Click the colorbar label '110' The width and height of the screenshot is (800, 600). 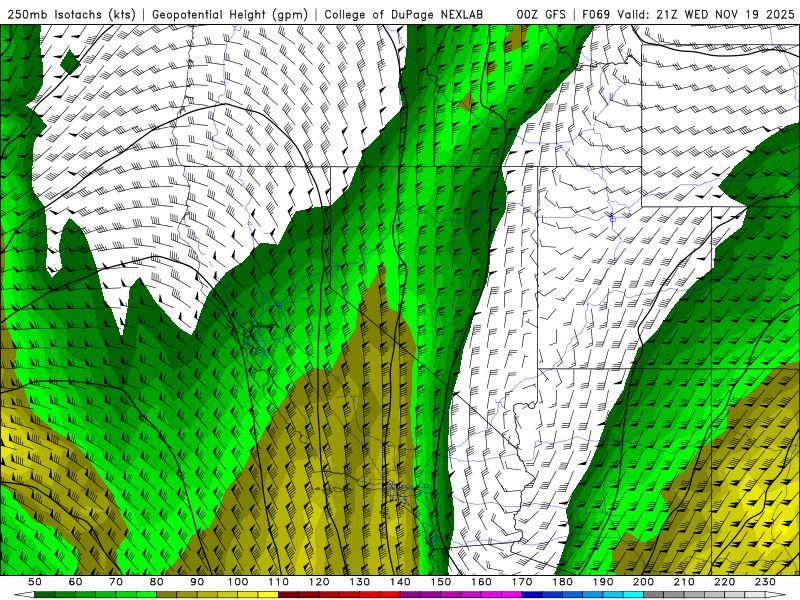pos(279,582)
